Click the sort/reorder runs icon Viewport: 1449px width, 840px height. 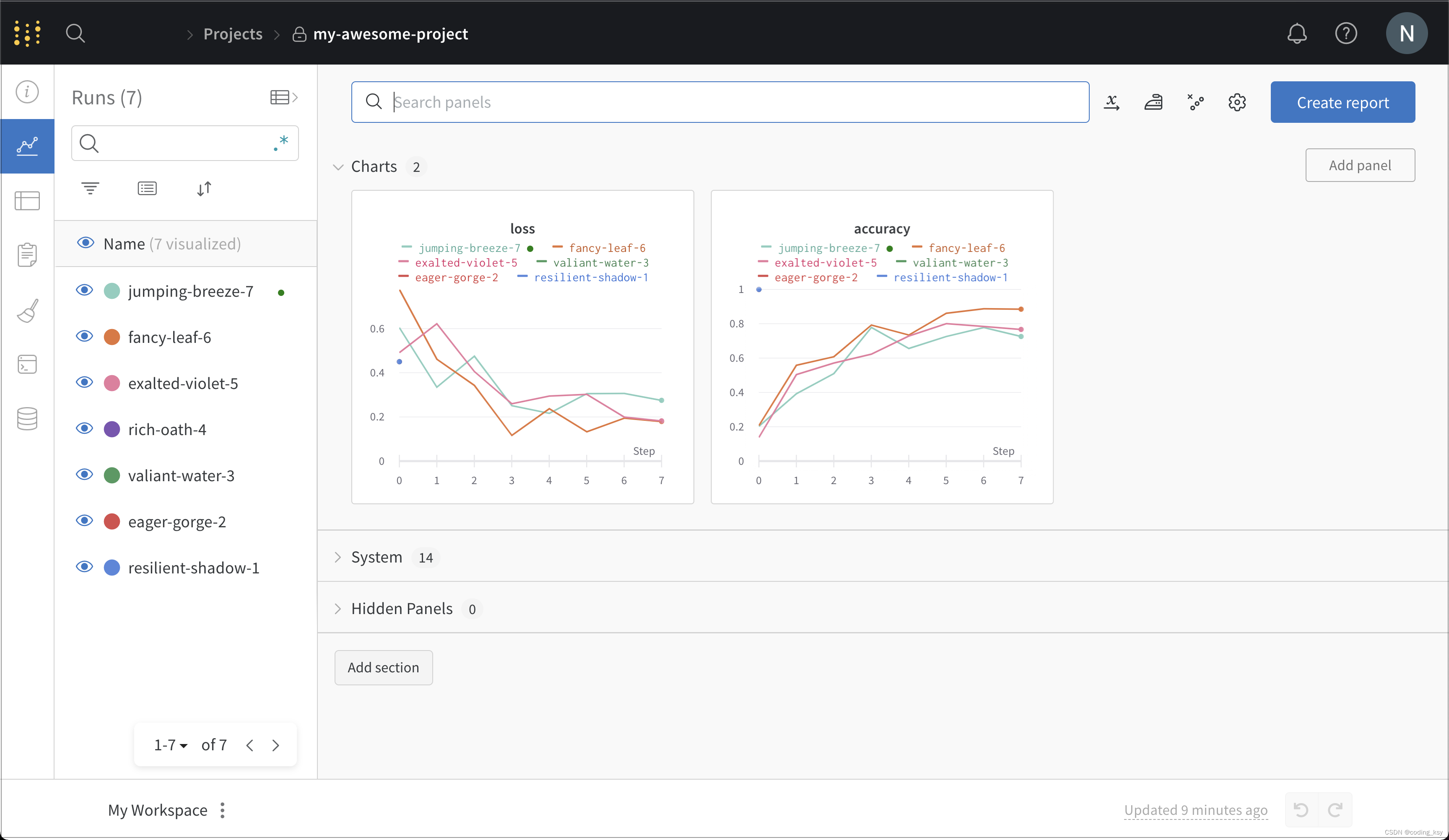click(x=205, y=189)
